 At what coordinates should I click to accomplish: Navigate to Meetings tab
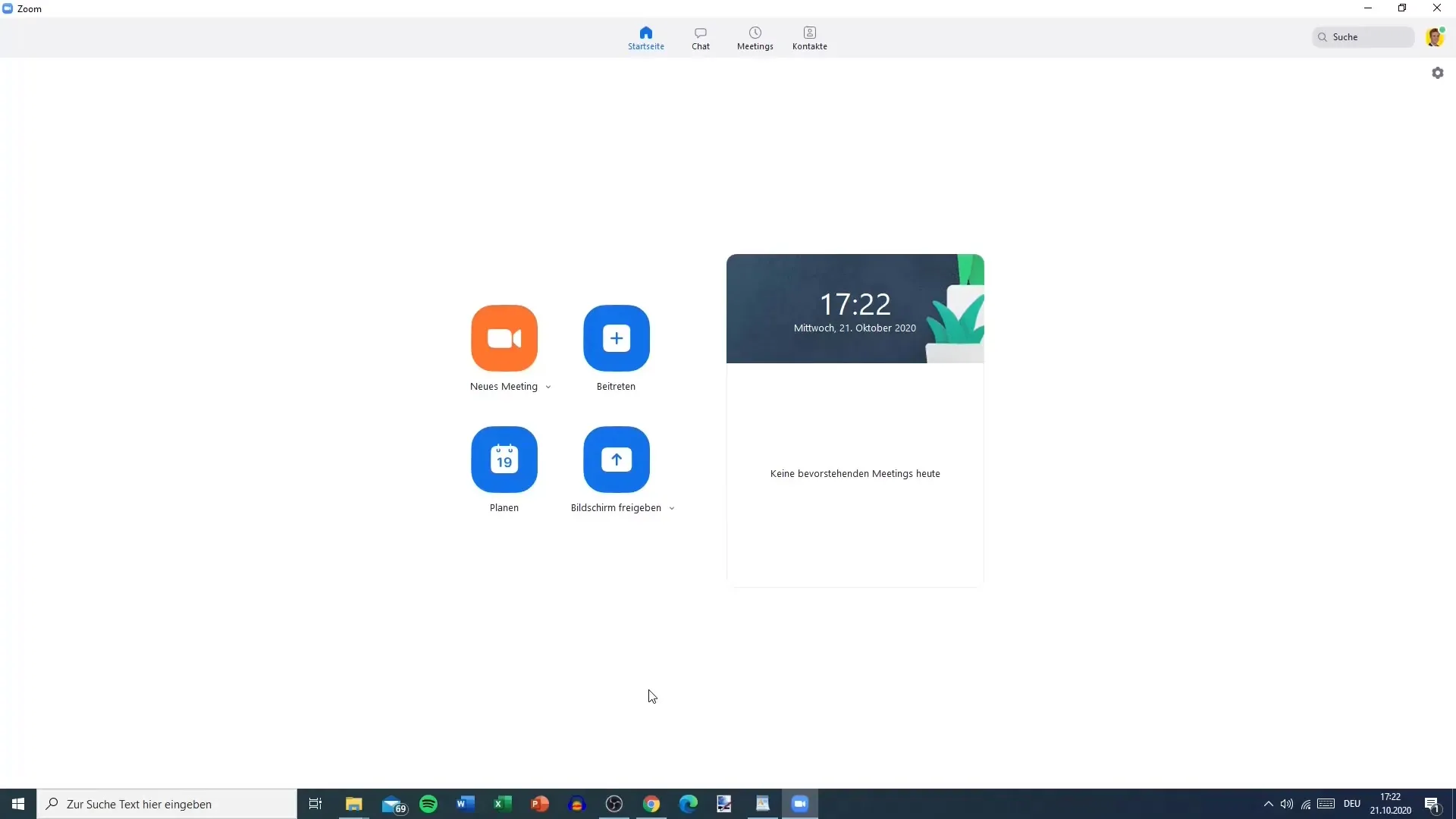coord(755,37)
